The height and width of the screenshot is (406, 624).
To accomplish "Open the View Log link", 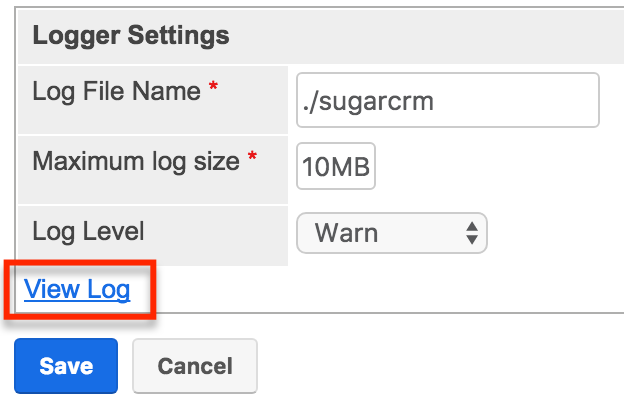I will (x=77, y=290).
